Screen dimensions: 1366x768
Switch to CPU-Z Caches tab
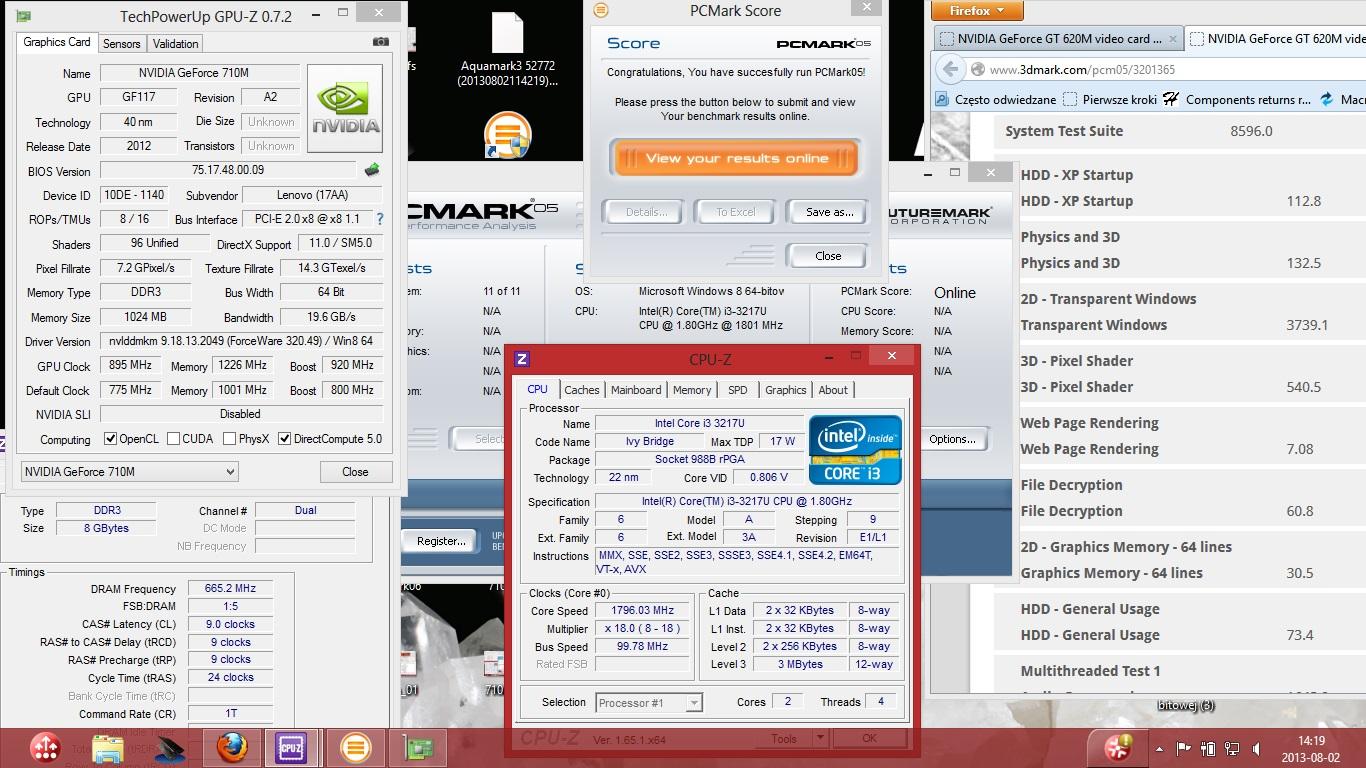[582, 390]
